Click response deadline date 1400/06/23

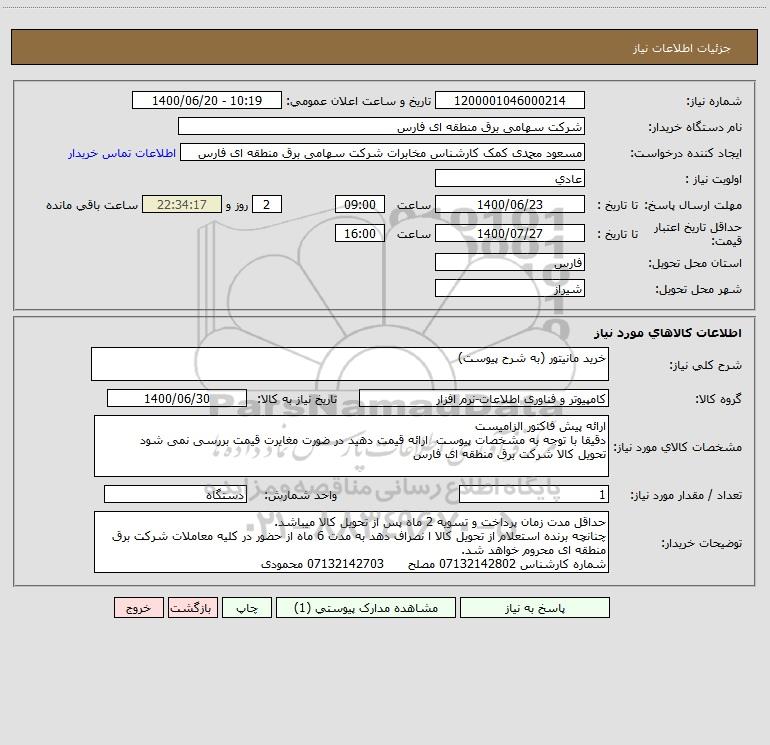[510, 204]
